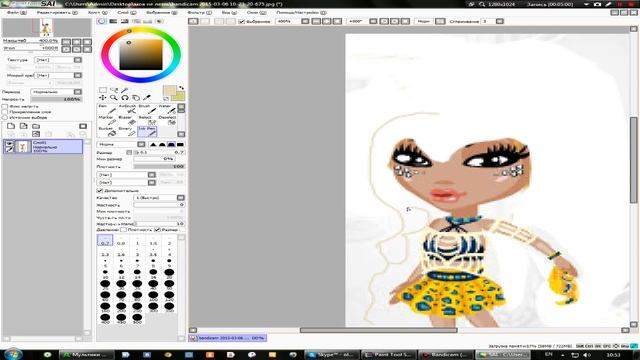Viewport: 640px width, 360px height.
Task: Select the Eraser tool
Action: (127, 120)
